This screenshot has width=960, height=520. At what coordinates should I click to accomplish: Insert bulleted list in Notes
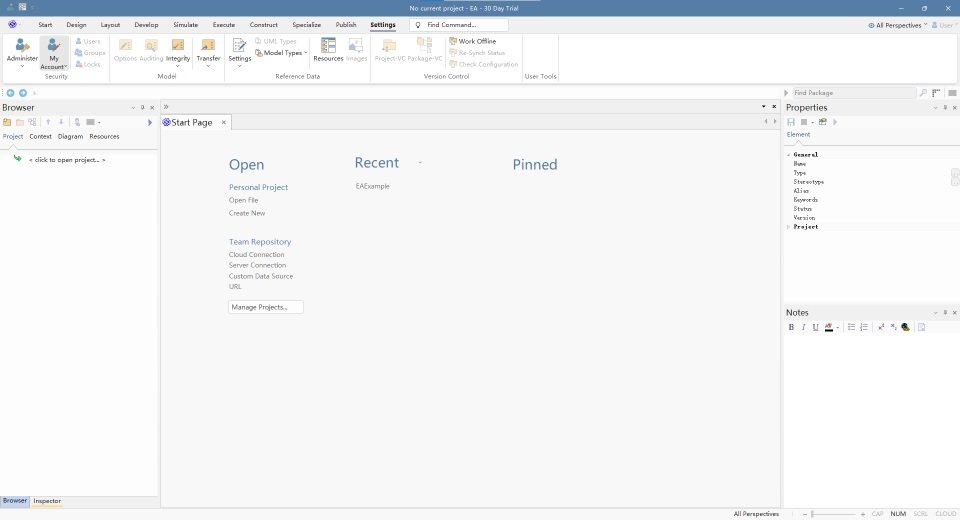tap(851, 327)
